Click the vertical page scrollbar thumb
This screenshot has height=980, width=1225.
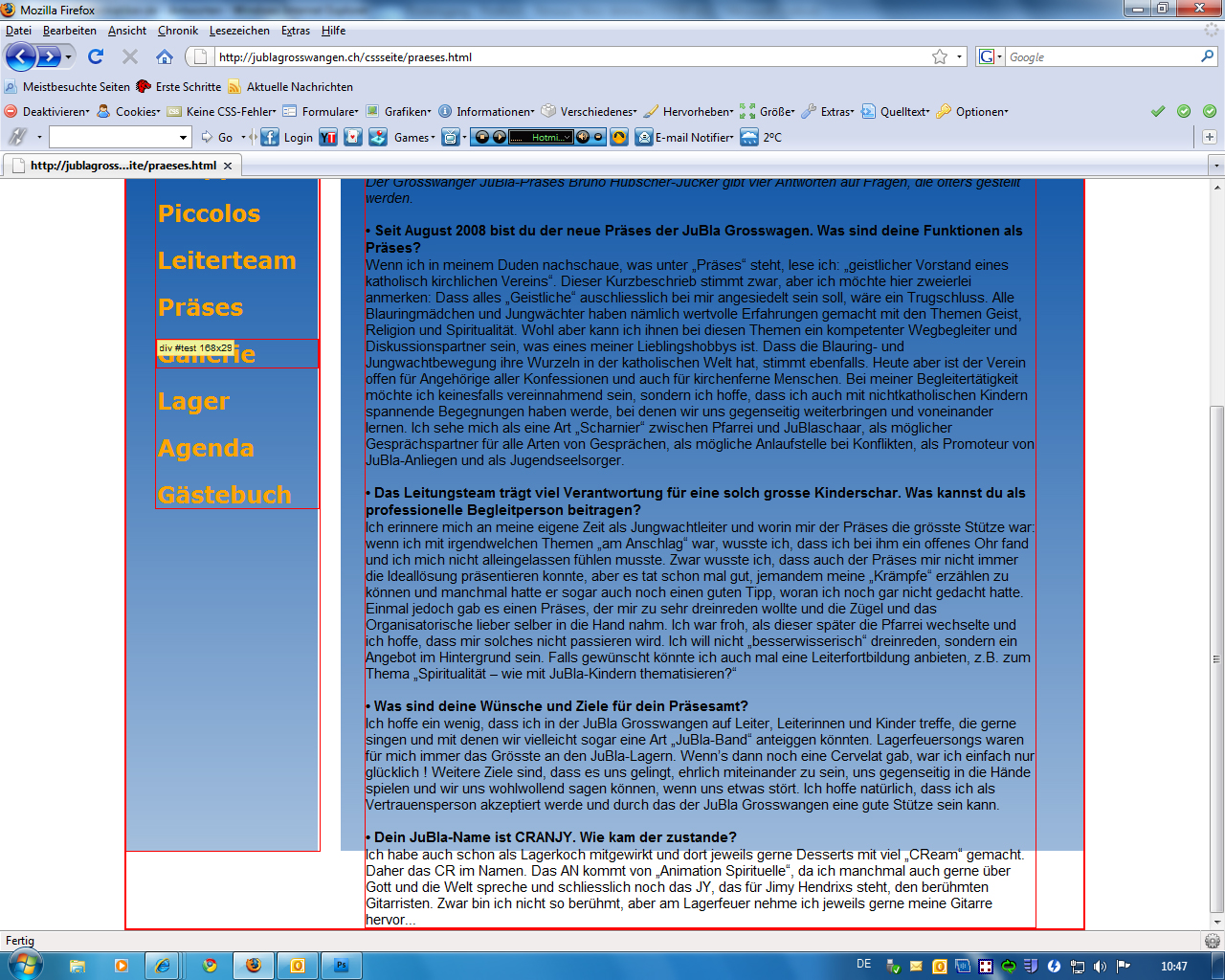coord(1216,659)
